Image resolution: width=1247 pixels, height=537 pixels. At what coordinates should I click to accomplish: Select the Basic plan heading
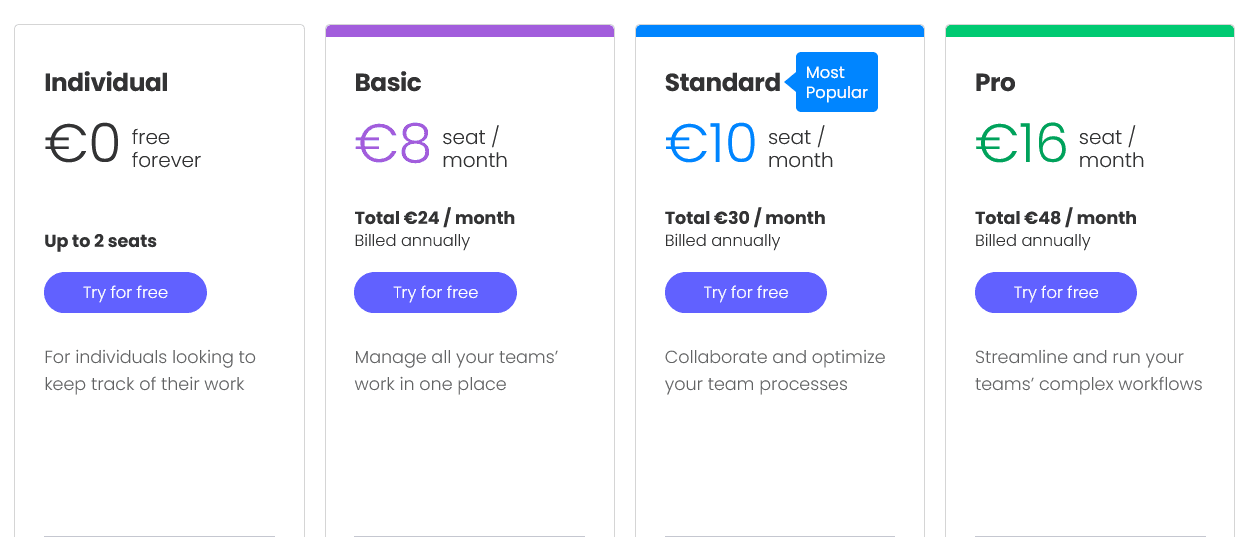pyautogui.click(x=388, y=82)
